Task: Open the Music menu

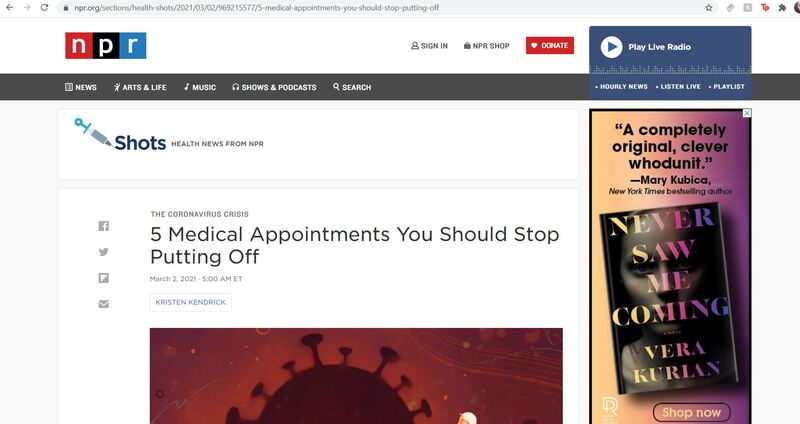Action: [x=200, y=87]
